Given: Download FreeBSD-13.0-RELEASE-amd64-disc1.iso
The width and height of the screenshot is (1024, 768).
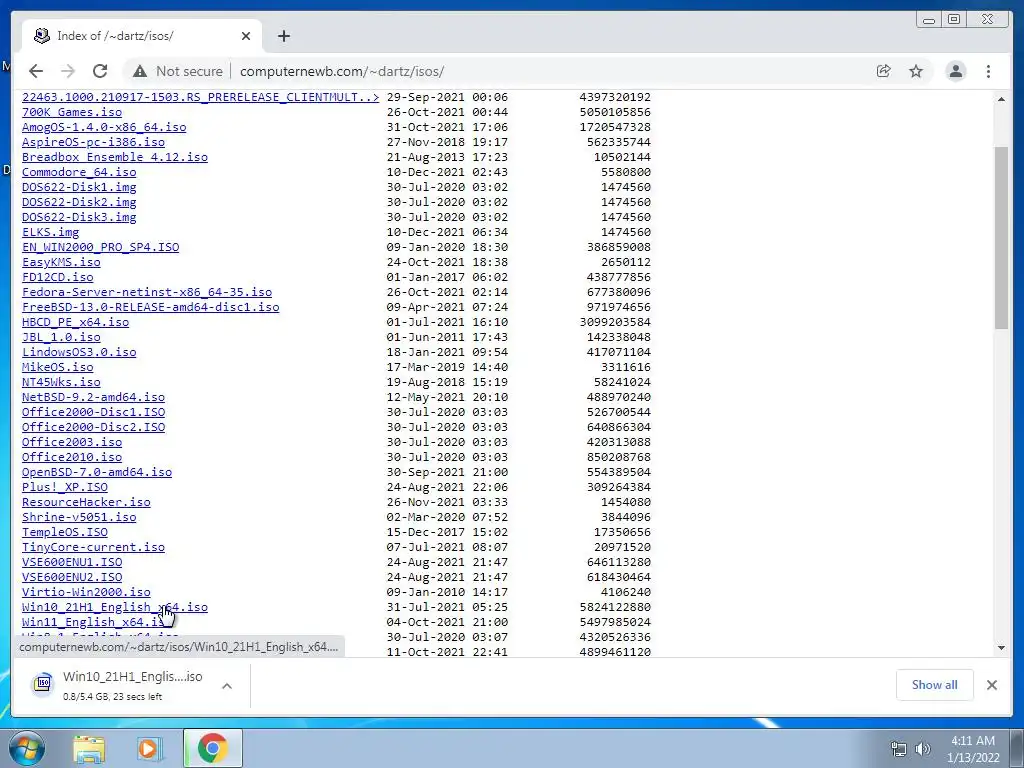Looking at the screenshot, I should 150,308.
